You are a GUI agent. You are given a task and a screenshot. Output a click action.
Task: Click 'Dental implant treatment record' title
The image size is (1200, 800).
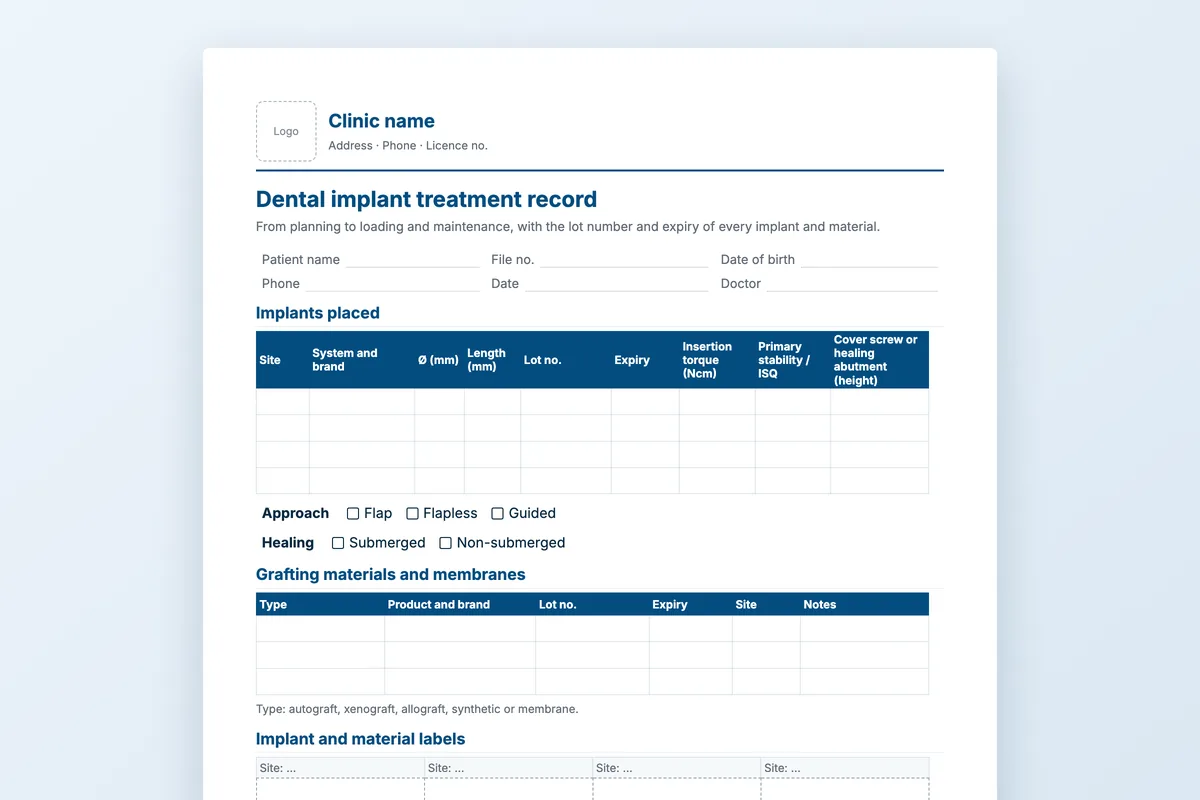[x=426, y=199]
